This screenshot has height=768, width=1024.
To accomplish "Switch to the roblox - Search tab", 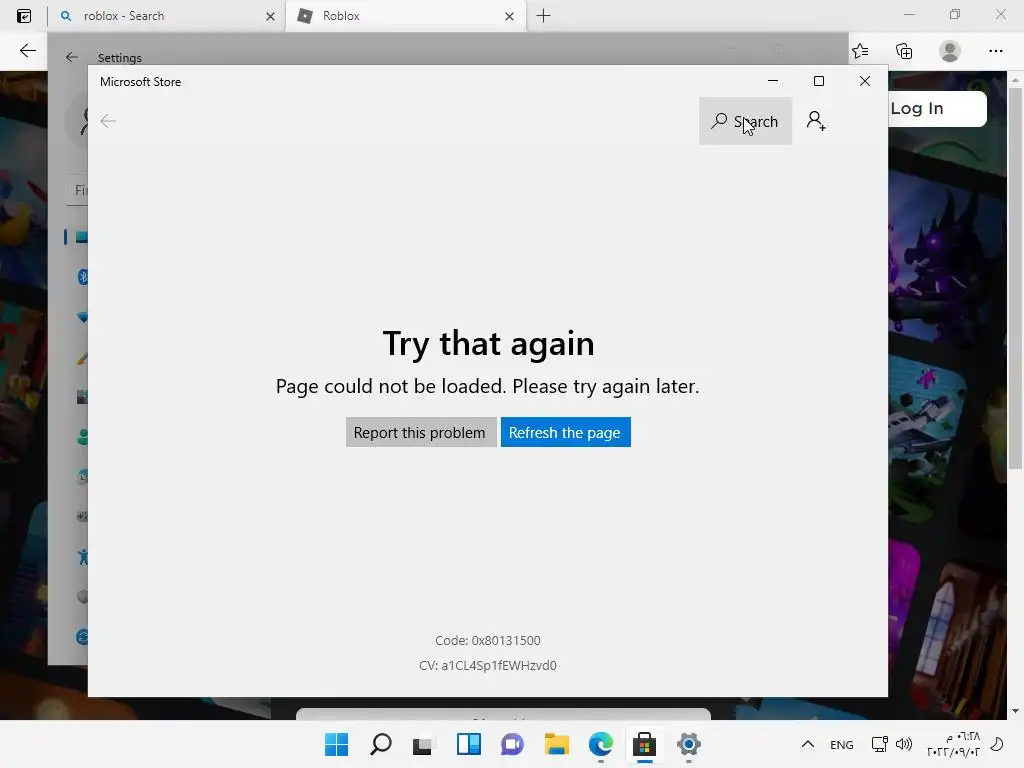I will pyautogui.click(x=167, y=16).
